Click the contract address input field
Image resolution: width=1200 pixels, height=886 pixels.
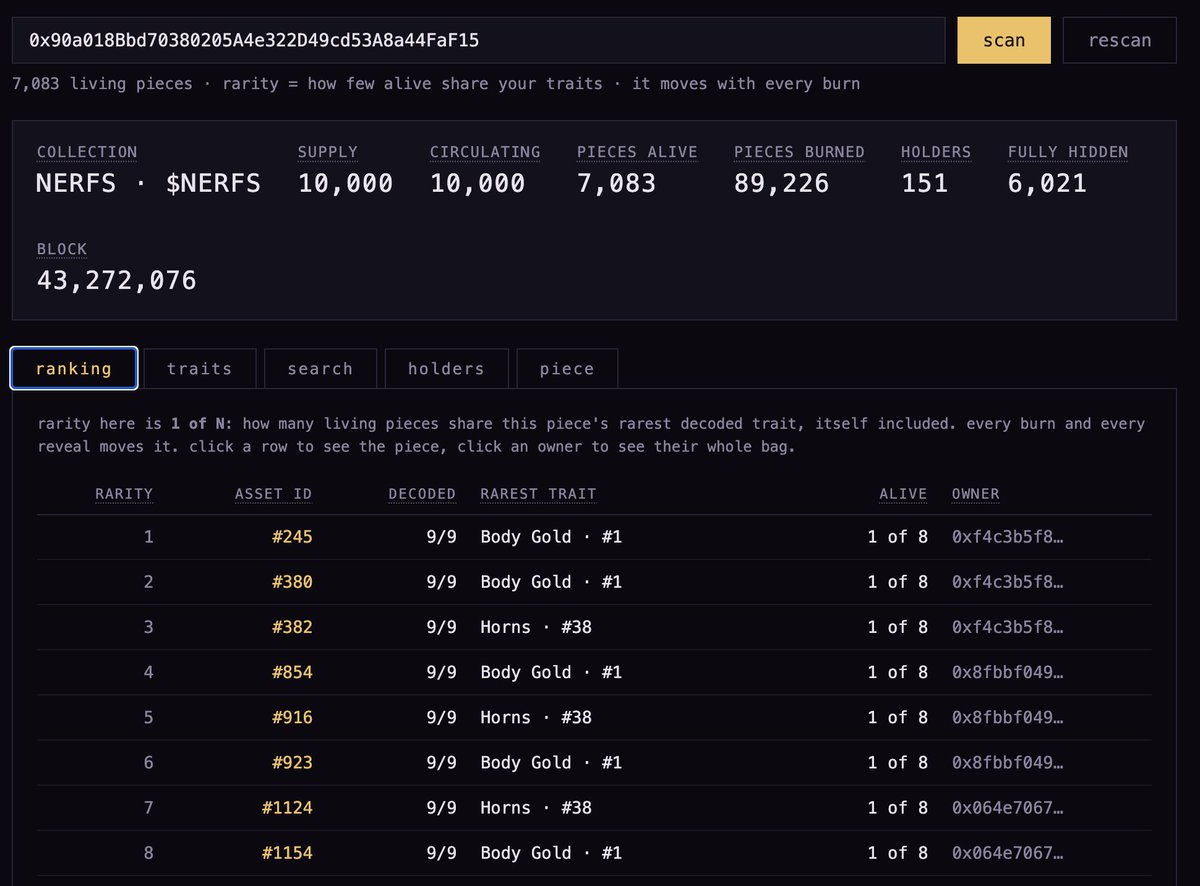[x=478, y=40]
